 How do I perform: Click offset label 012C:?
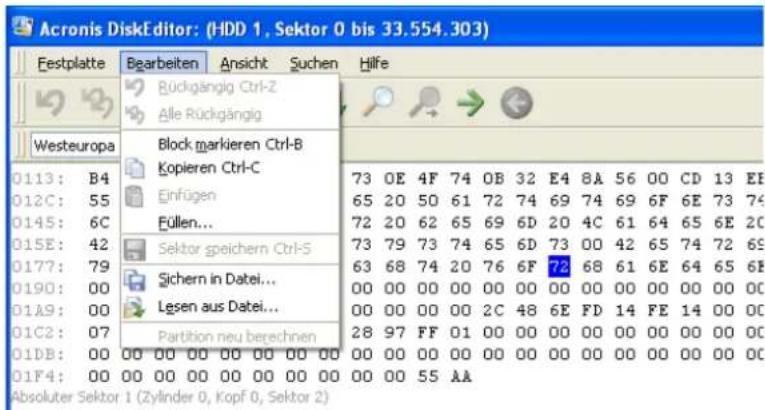point(38,201)
